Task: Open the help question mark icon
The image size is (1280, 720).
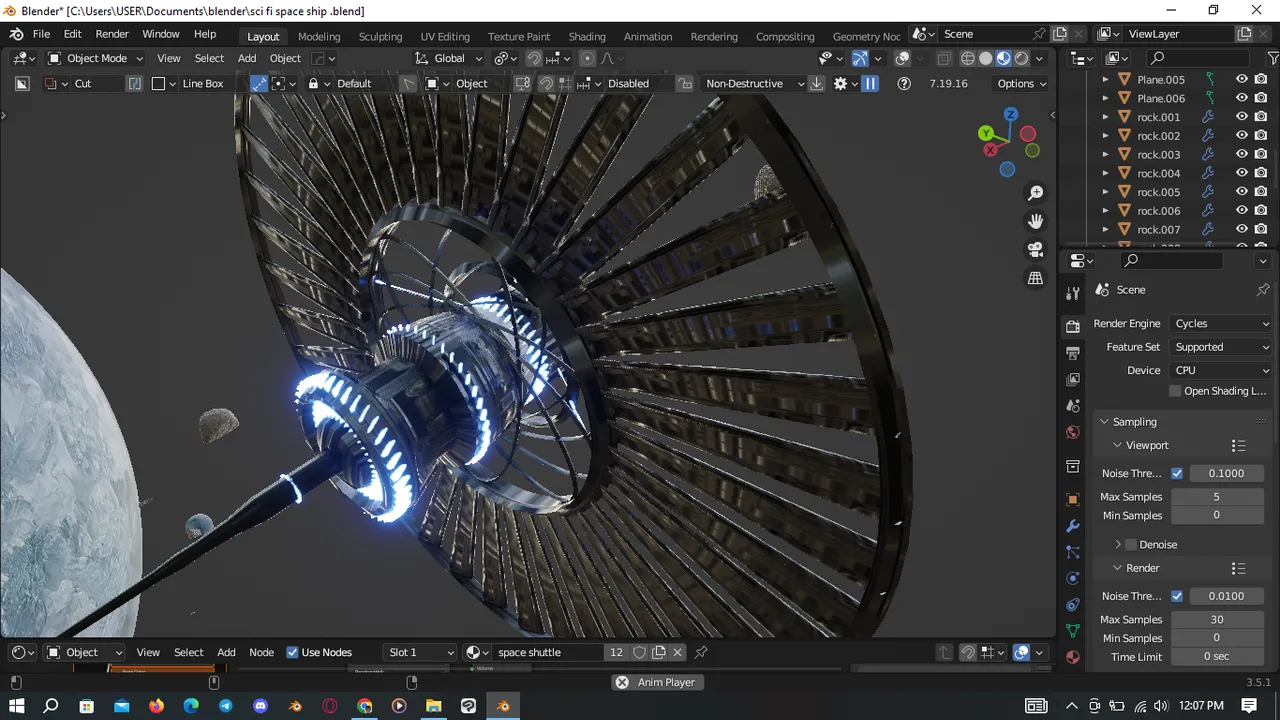Action: point(904,83)
